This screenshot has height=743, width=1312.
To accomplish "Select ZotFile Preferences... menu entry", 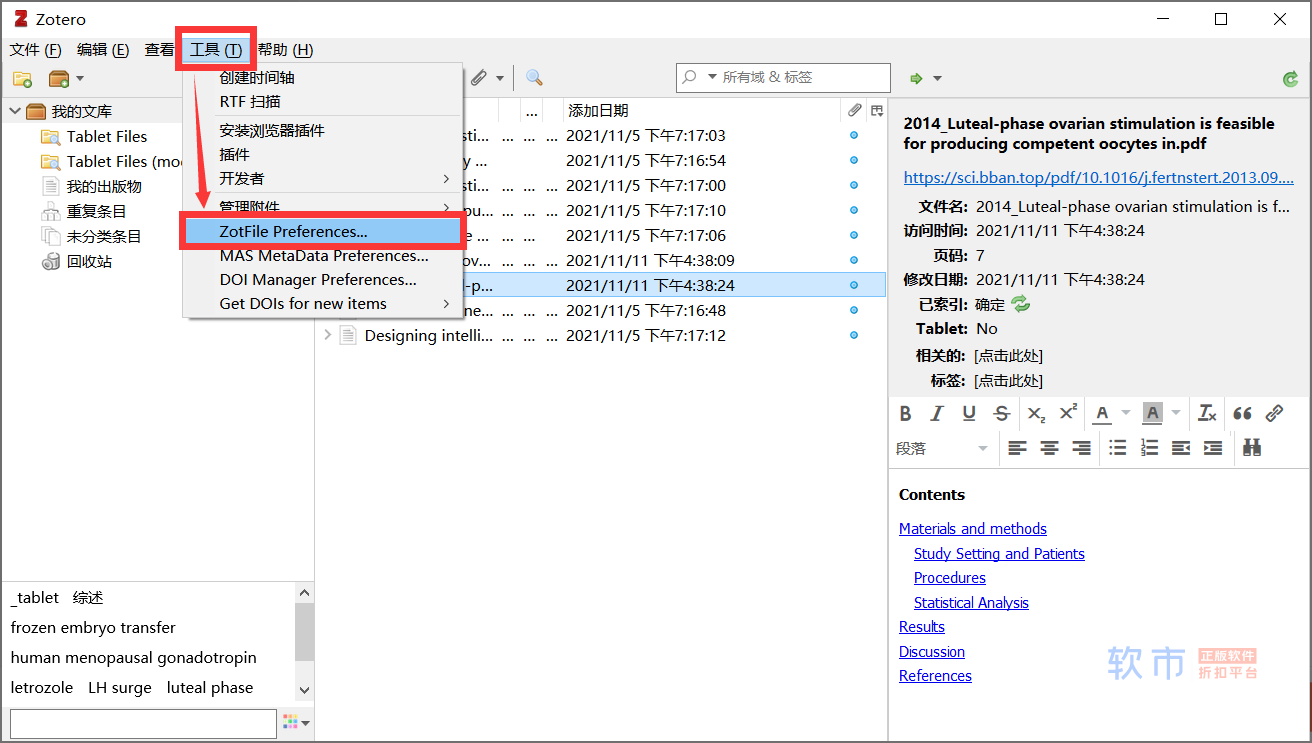I will point(322,231).
